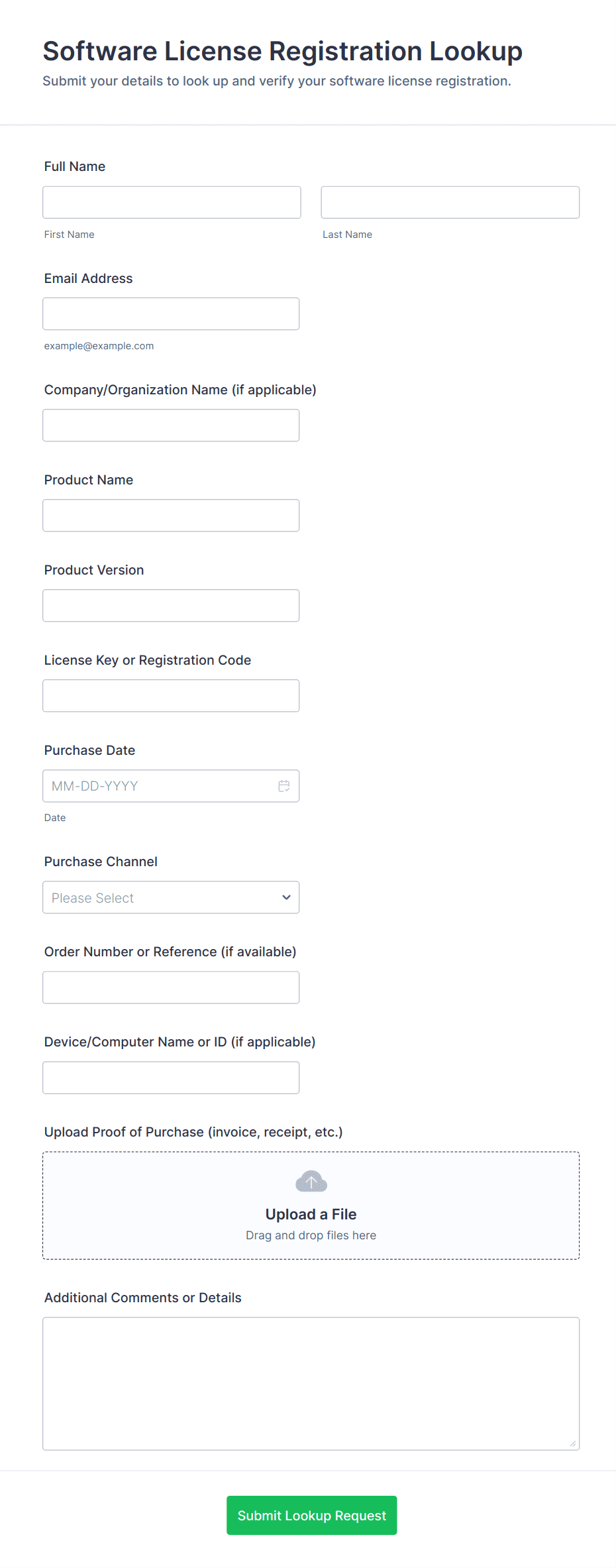
Task: Focus the First Name field
Action: 172,202
